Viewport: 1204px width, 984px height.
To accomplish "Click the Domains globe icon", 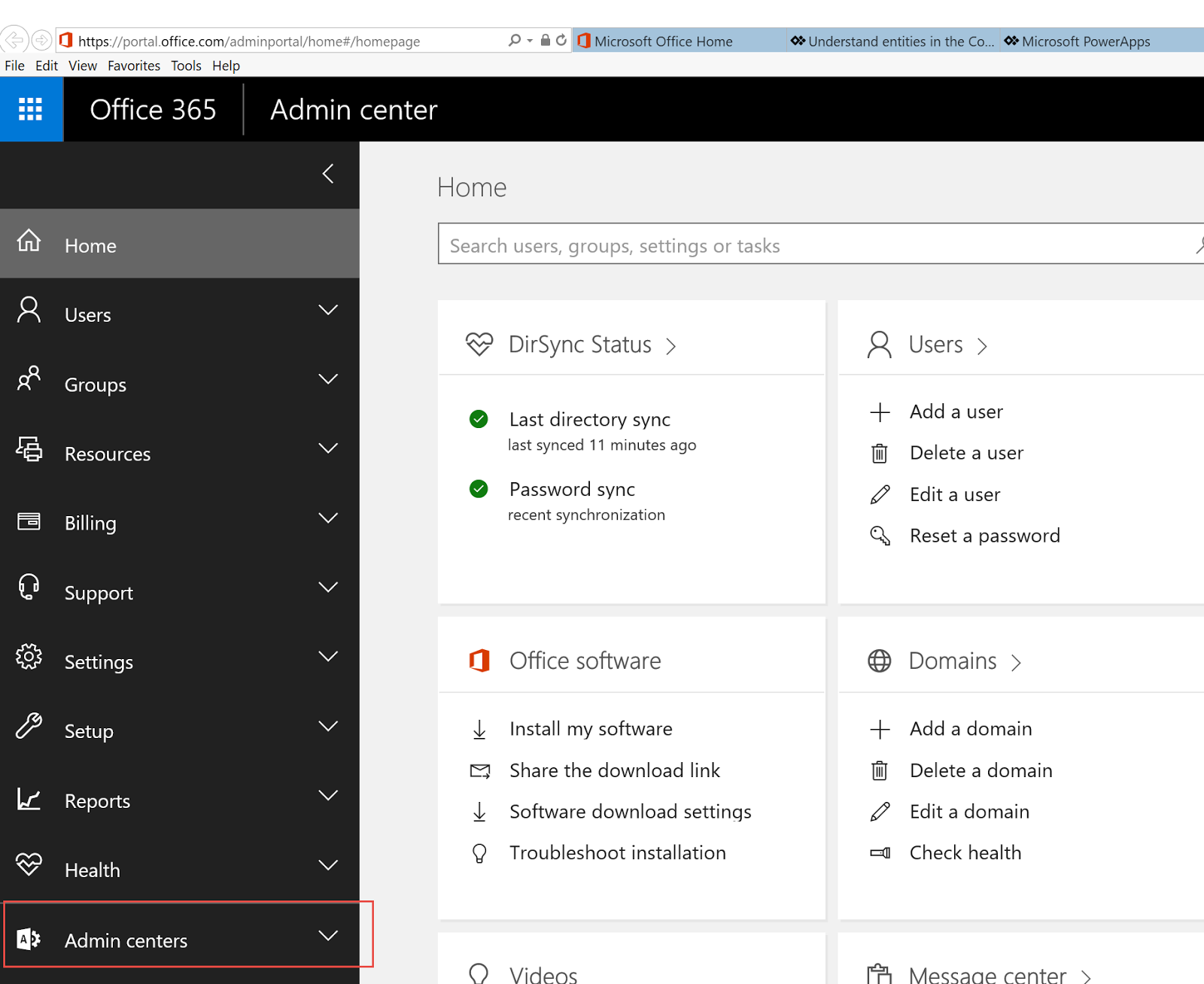I will (879, 661).
